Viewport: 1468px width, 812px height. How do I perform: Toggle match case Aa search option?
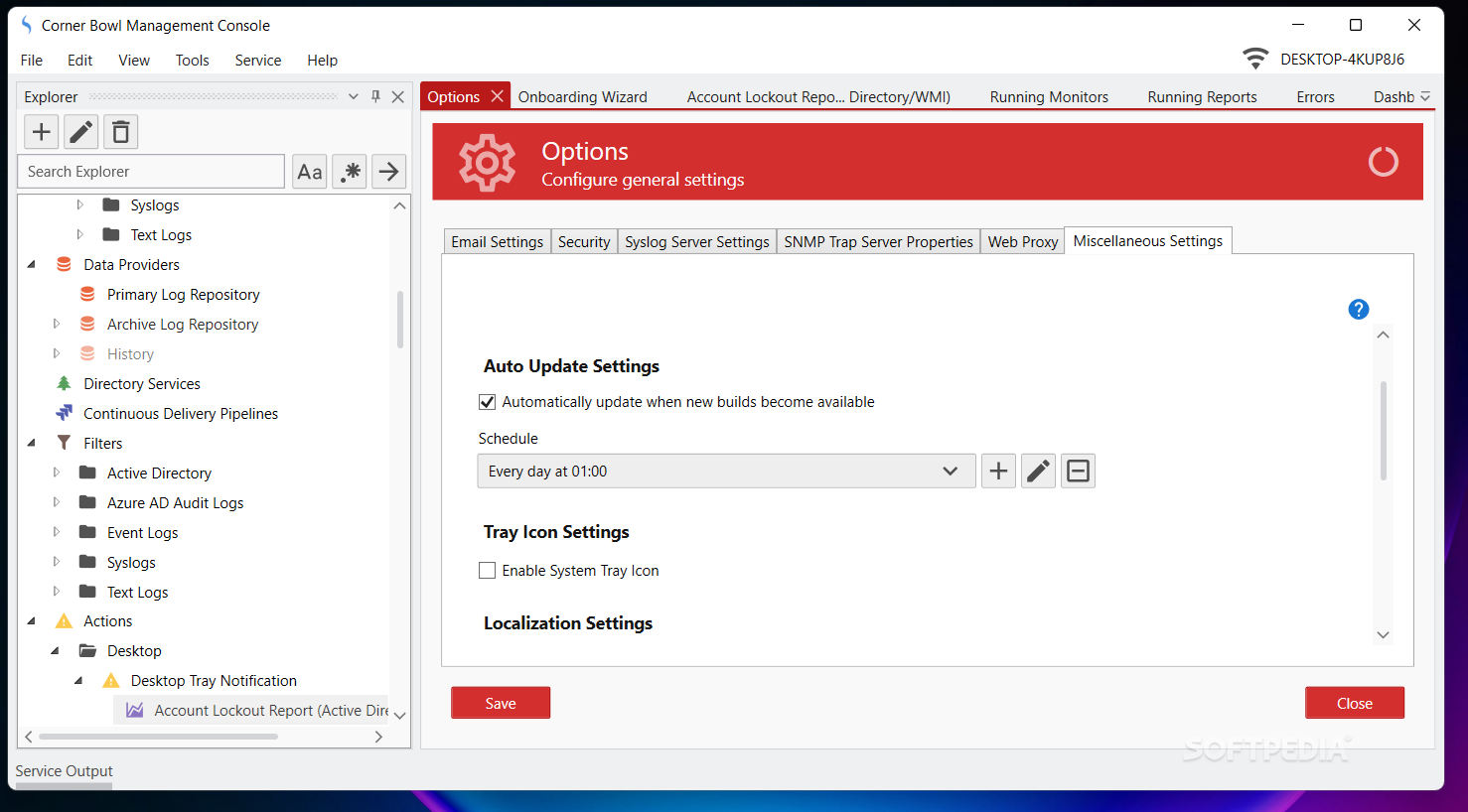(310, 172)
